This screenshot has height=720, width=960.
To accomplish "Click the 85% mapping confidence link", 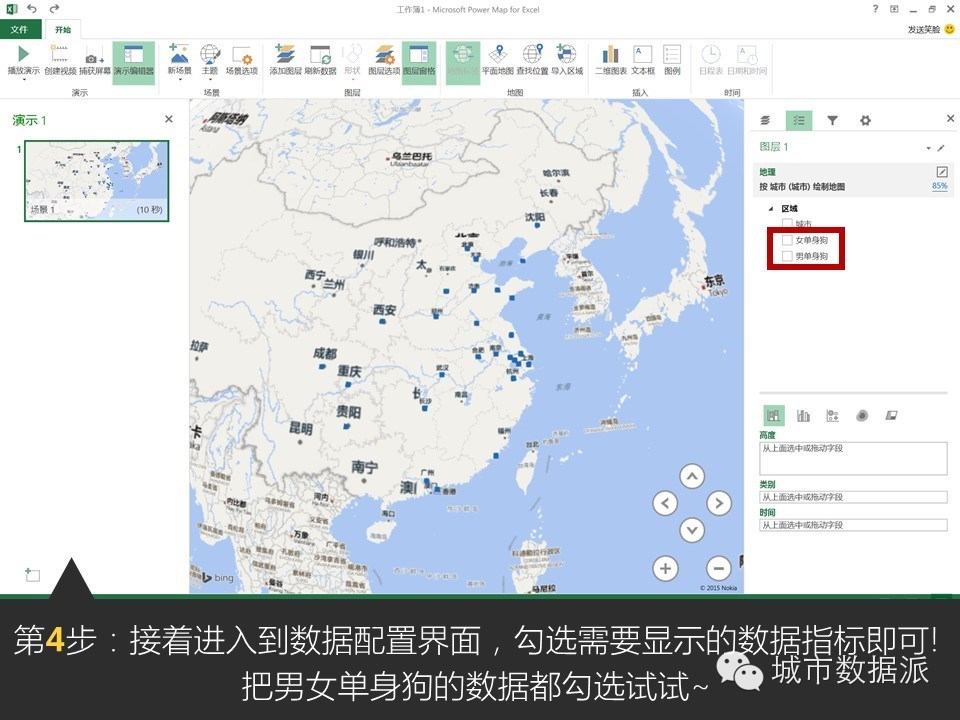I will pos(940,186).
